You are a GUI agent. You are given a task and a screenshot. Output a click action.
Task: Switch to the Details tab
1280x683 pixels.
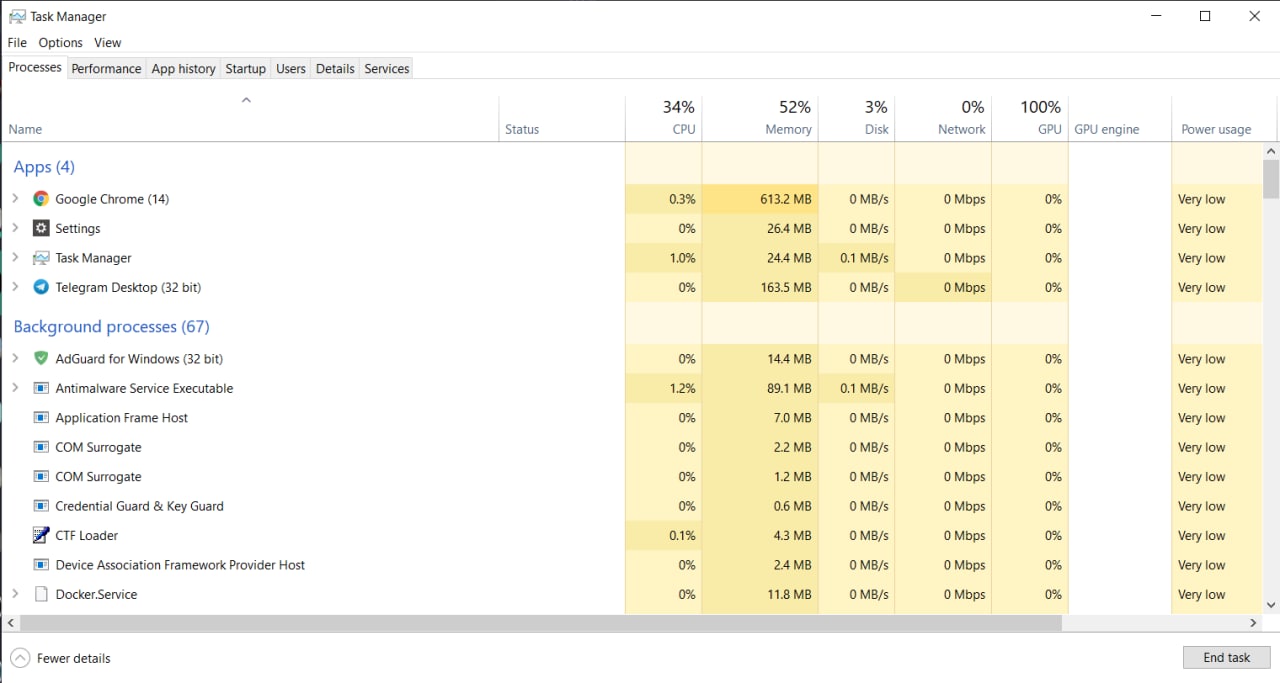coord(335,69)
